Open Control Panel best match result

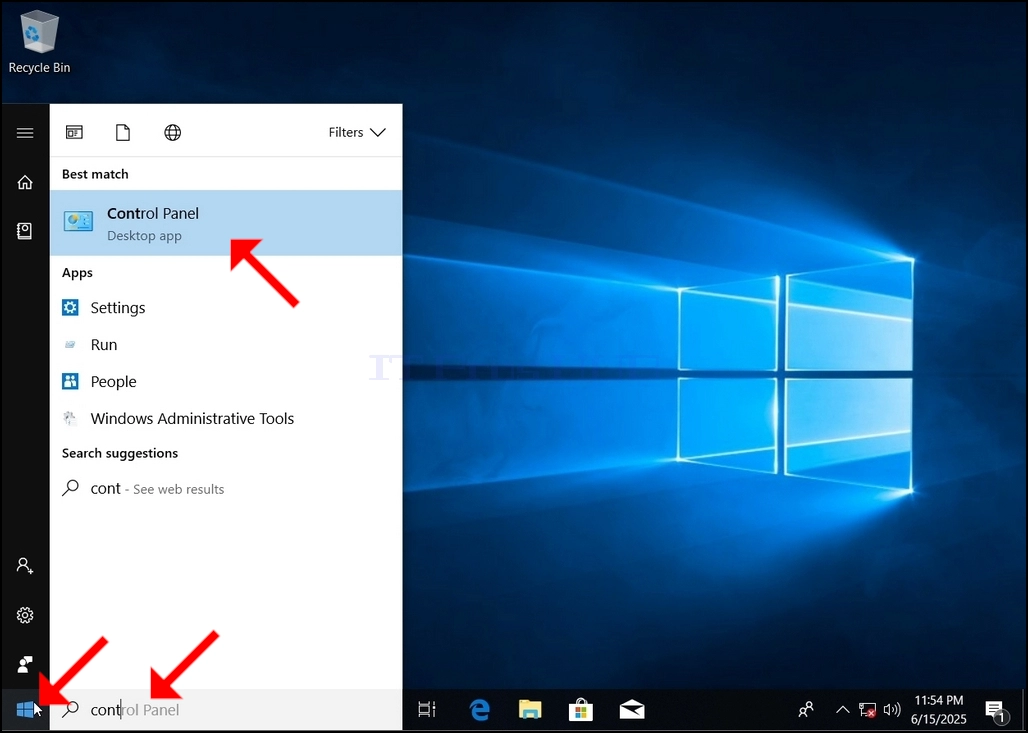[x=226, y=223]
